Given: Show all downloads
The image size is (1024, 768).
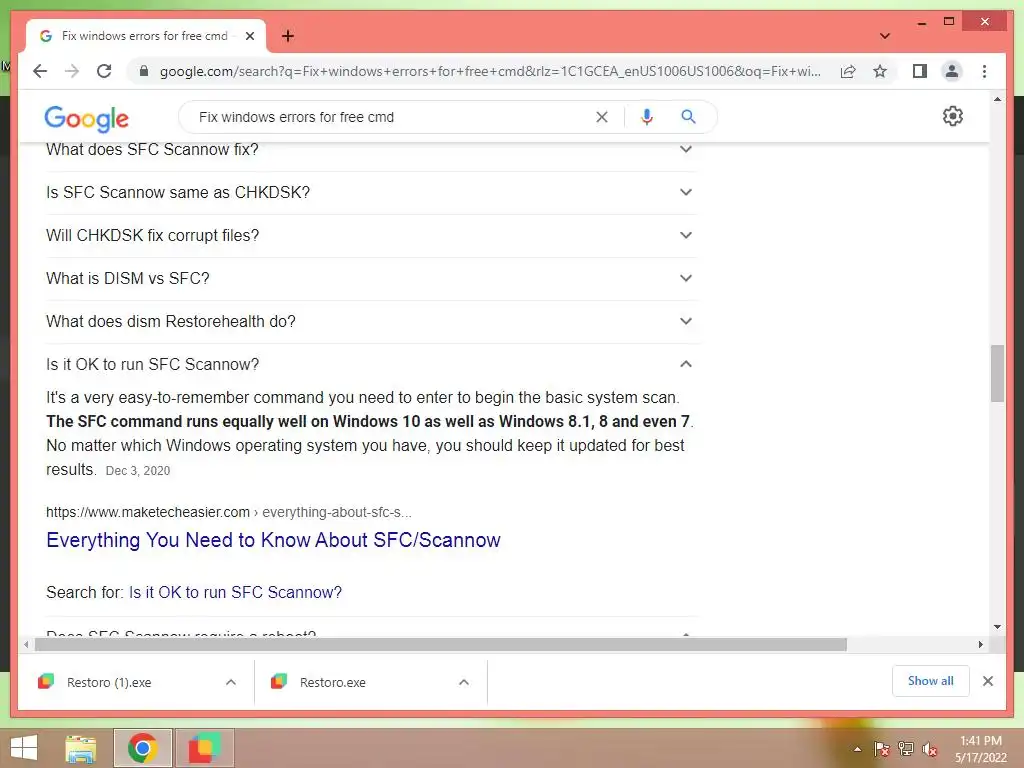Looking at the screenshot, I should point(931,681).
